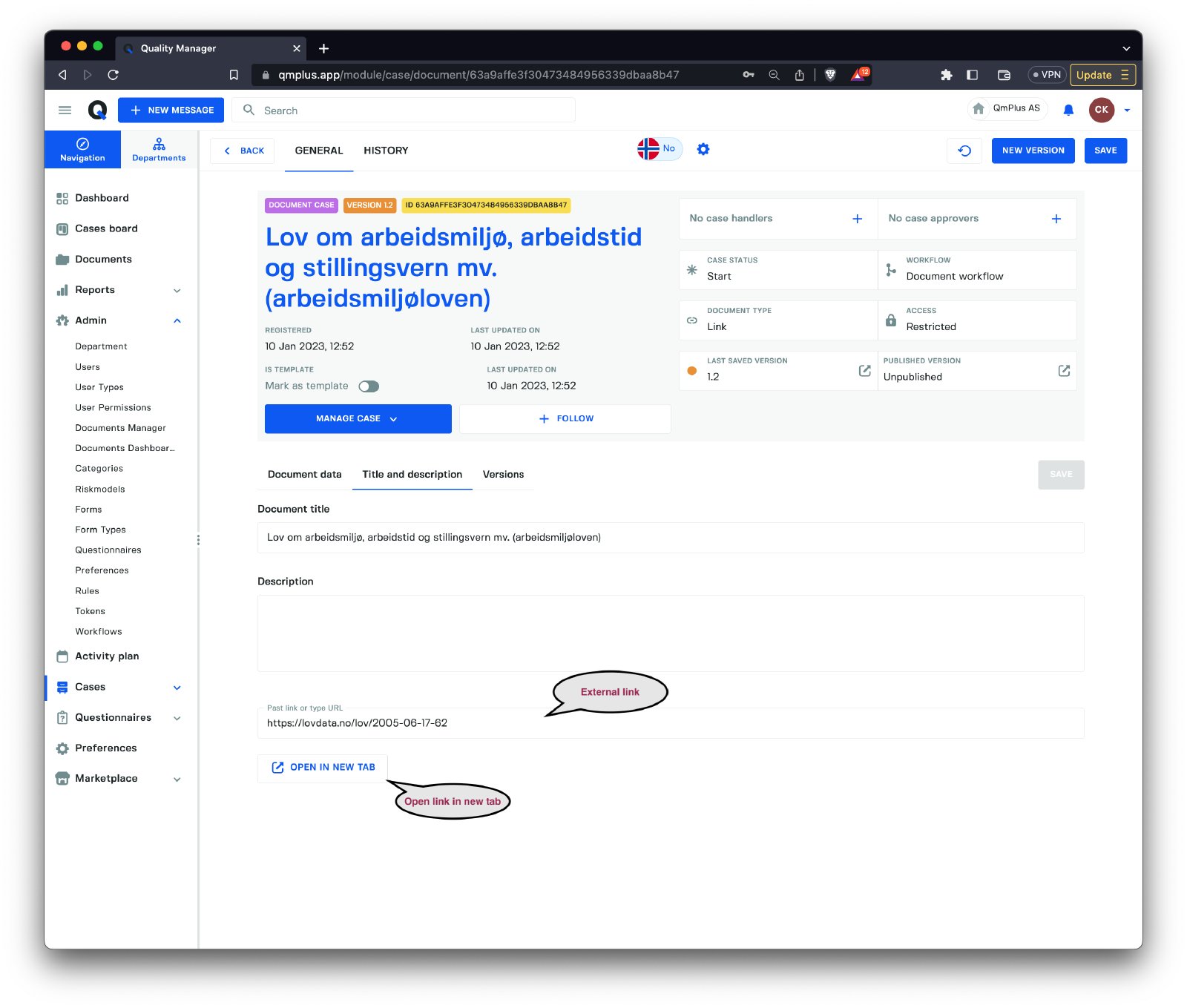Toggle the Norwegian language flag switch
The width and height of the screenshot is (1187, 1008).
[659, 149]
